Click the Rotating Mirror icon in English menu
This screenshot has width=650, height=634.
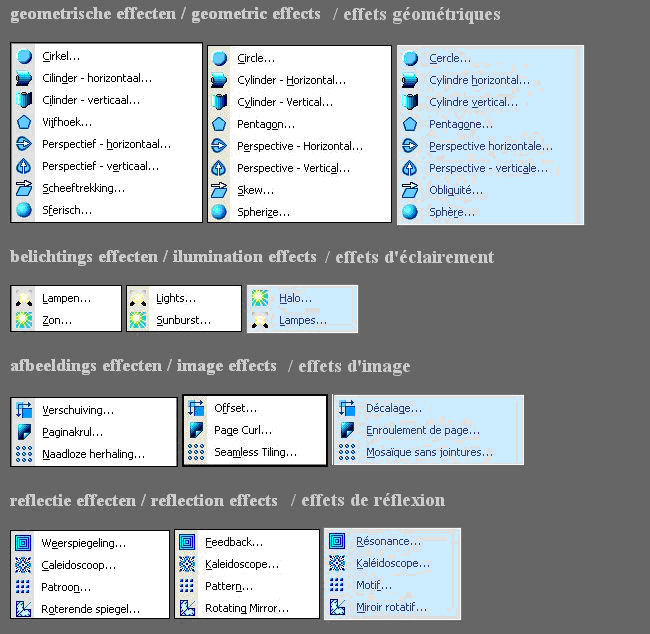click(187, 608)
